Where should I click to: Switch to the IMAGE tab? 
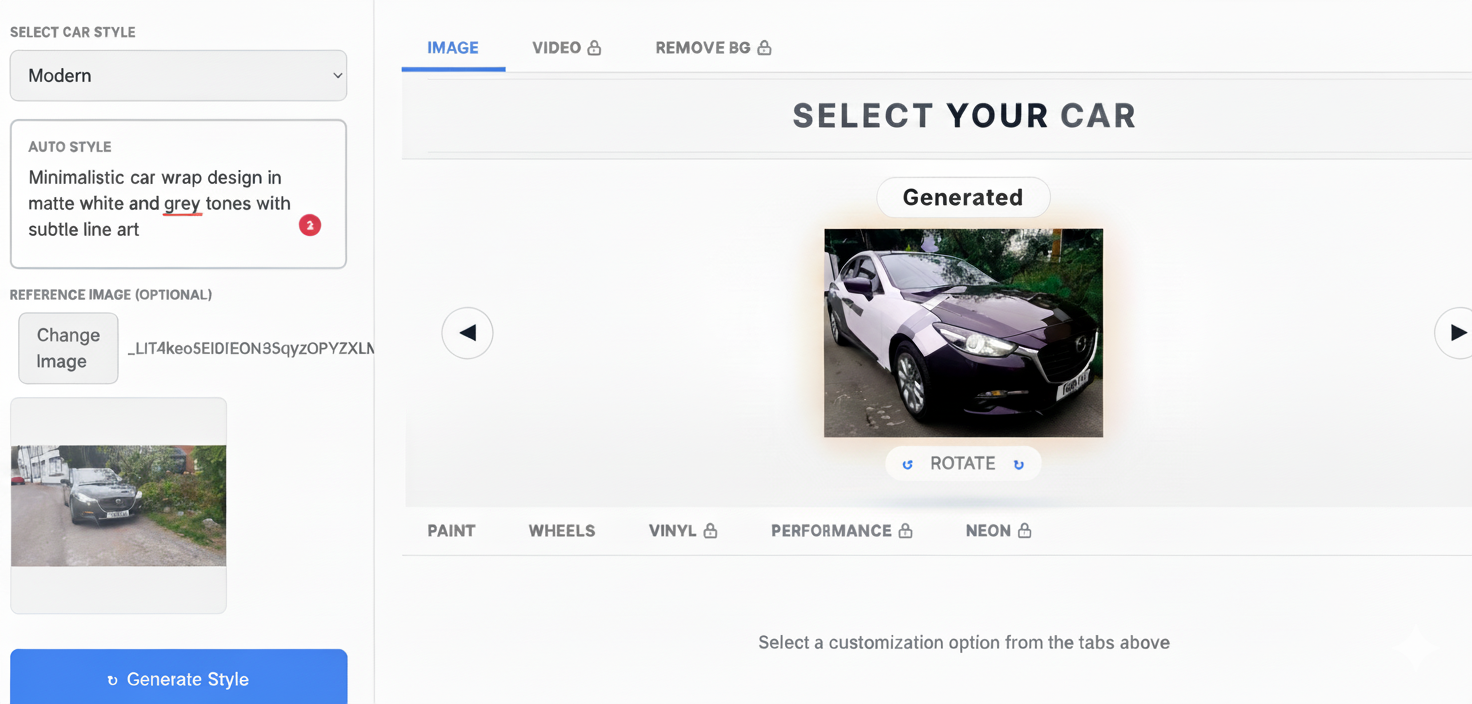click(452, 48)
